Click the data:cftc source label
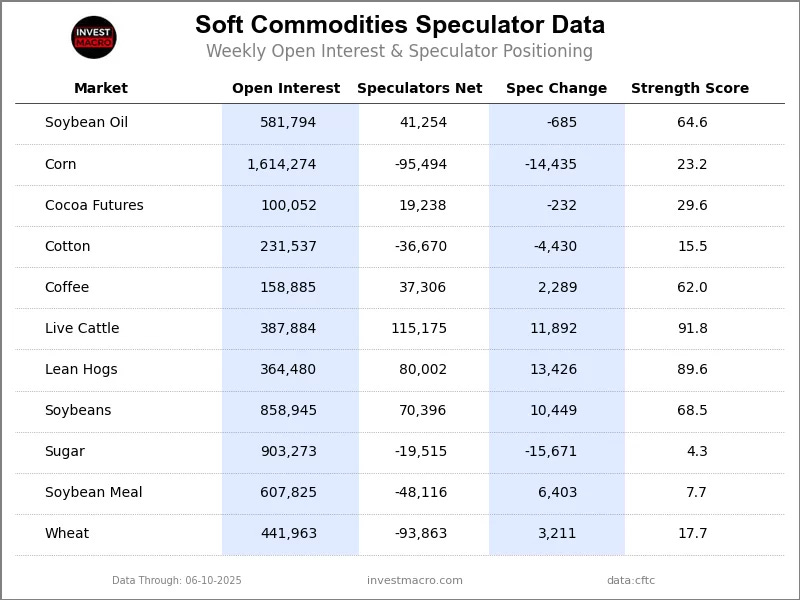The height and width of the screenshot is (600, 800). (x=631, y=580)
